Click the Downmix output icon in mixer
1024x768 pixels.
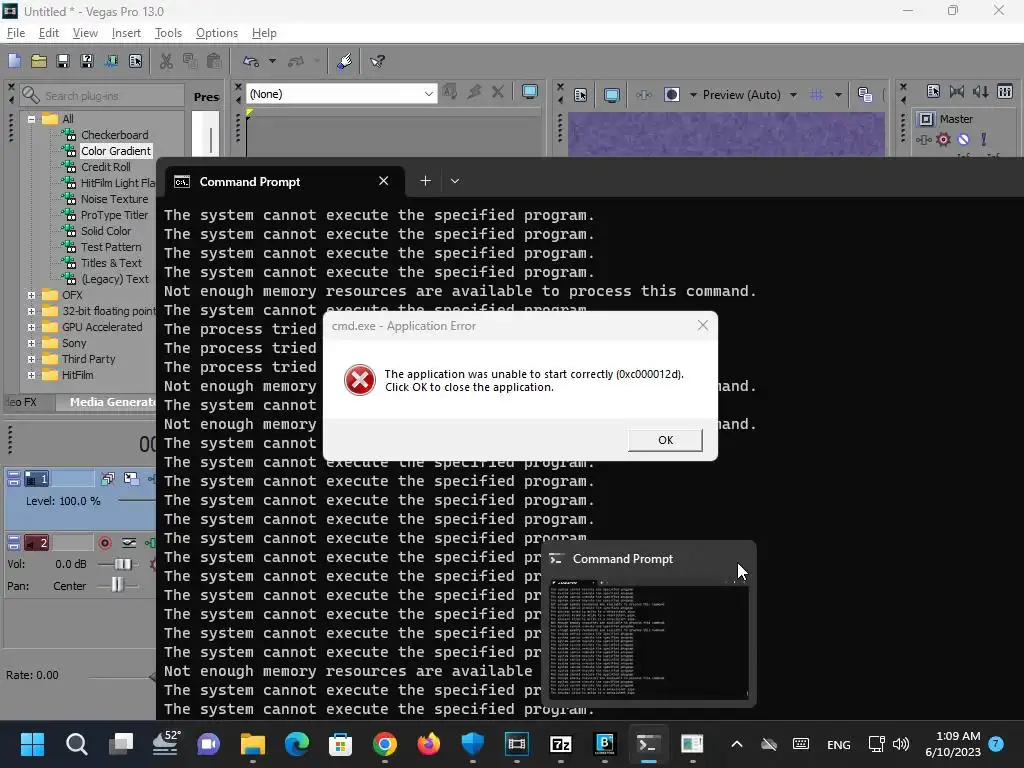coord(957,91)
